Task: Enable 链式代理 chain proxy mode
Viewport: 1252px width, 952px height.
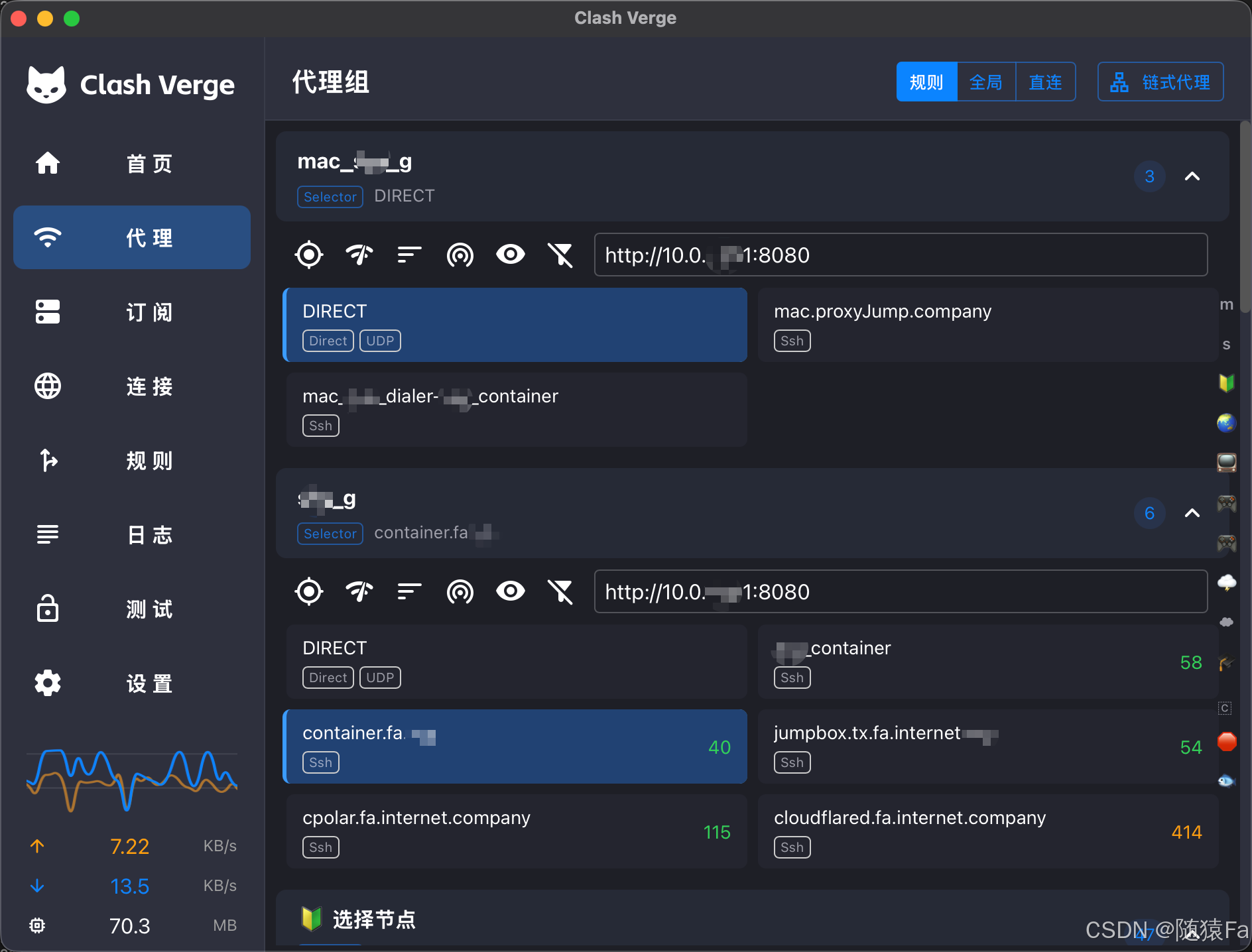Action: [1160, 82]
